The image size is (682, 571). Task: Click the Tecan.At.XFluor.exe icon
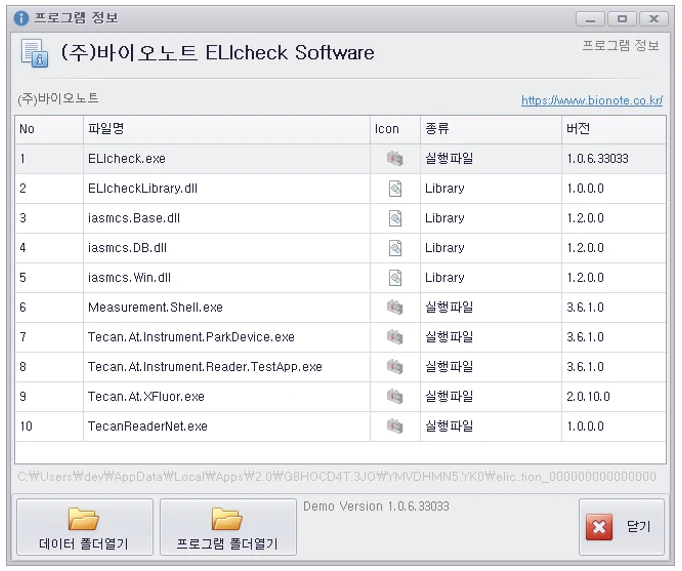point(395,397)
